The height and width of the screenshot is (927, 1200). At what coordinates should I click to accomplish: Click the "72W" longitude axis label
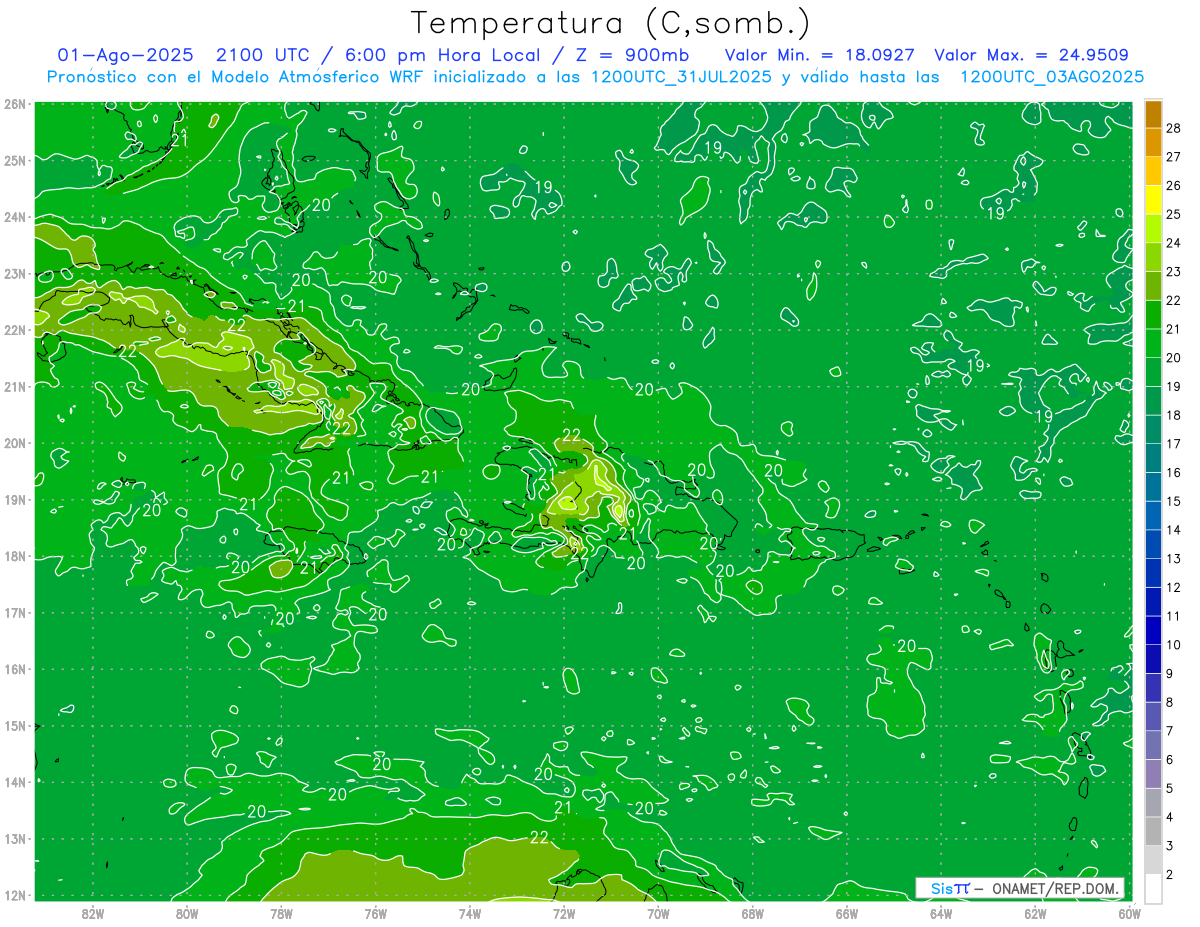[564, 913]
